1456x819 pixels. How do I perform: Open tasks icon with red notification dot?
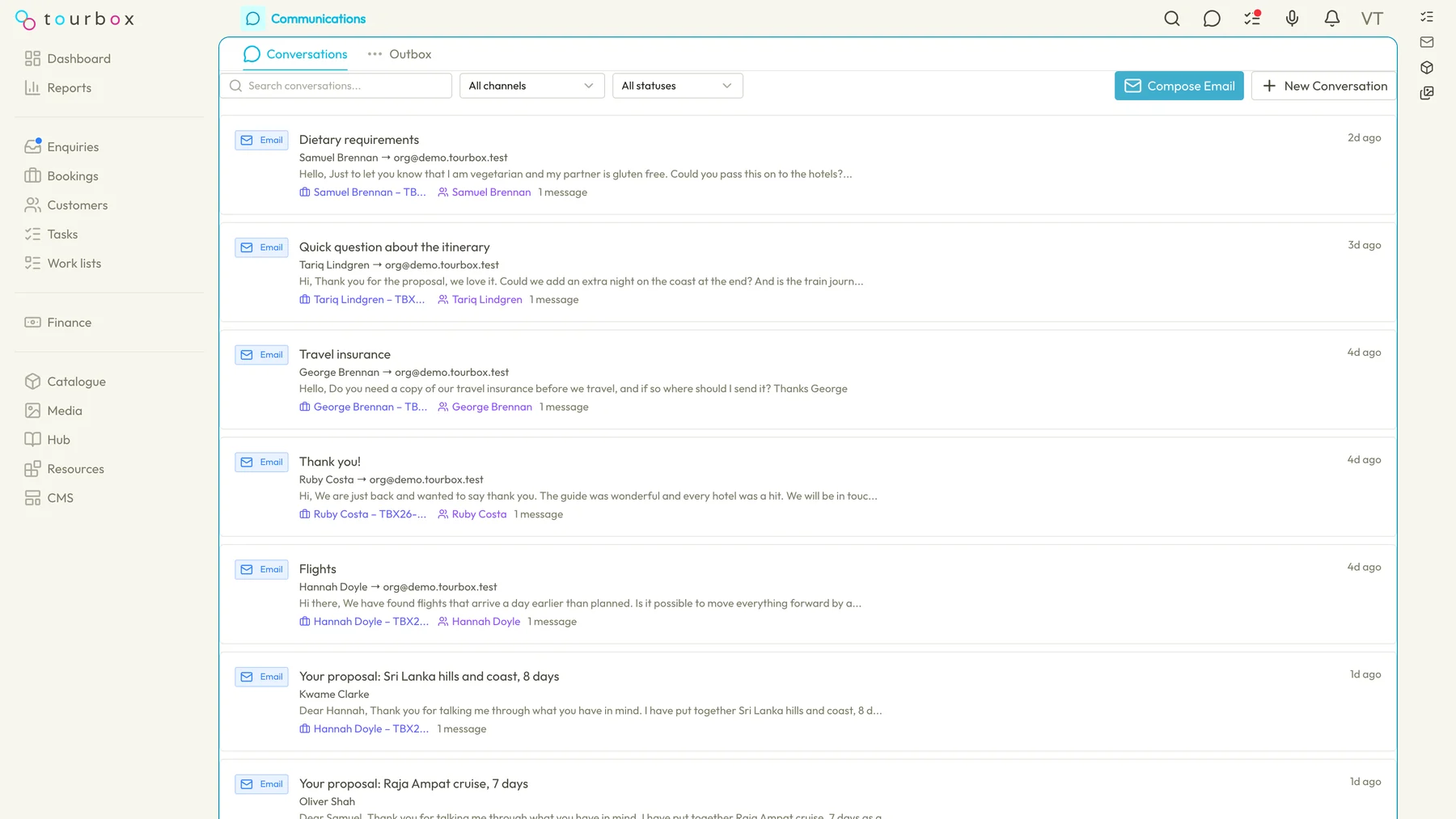coord(1252,18)
